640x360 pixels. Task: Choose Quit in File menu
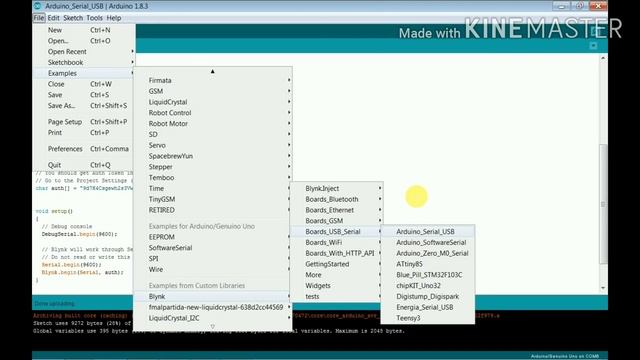[84, 165]
